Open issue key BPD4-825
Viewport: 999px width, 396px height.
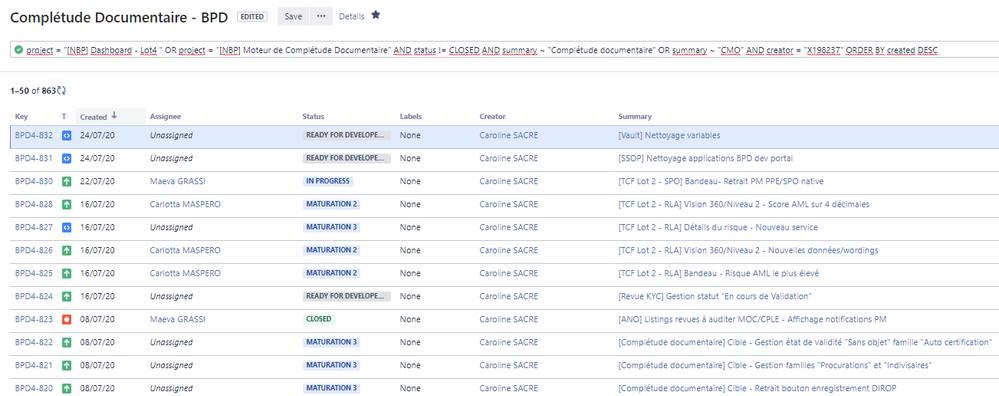coord(34,273)
